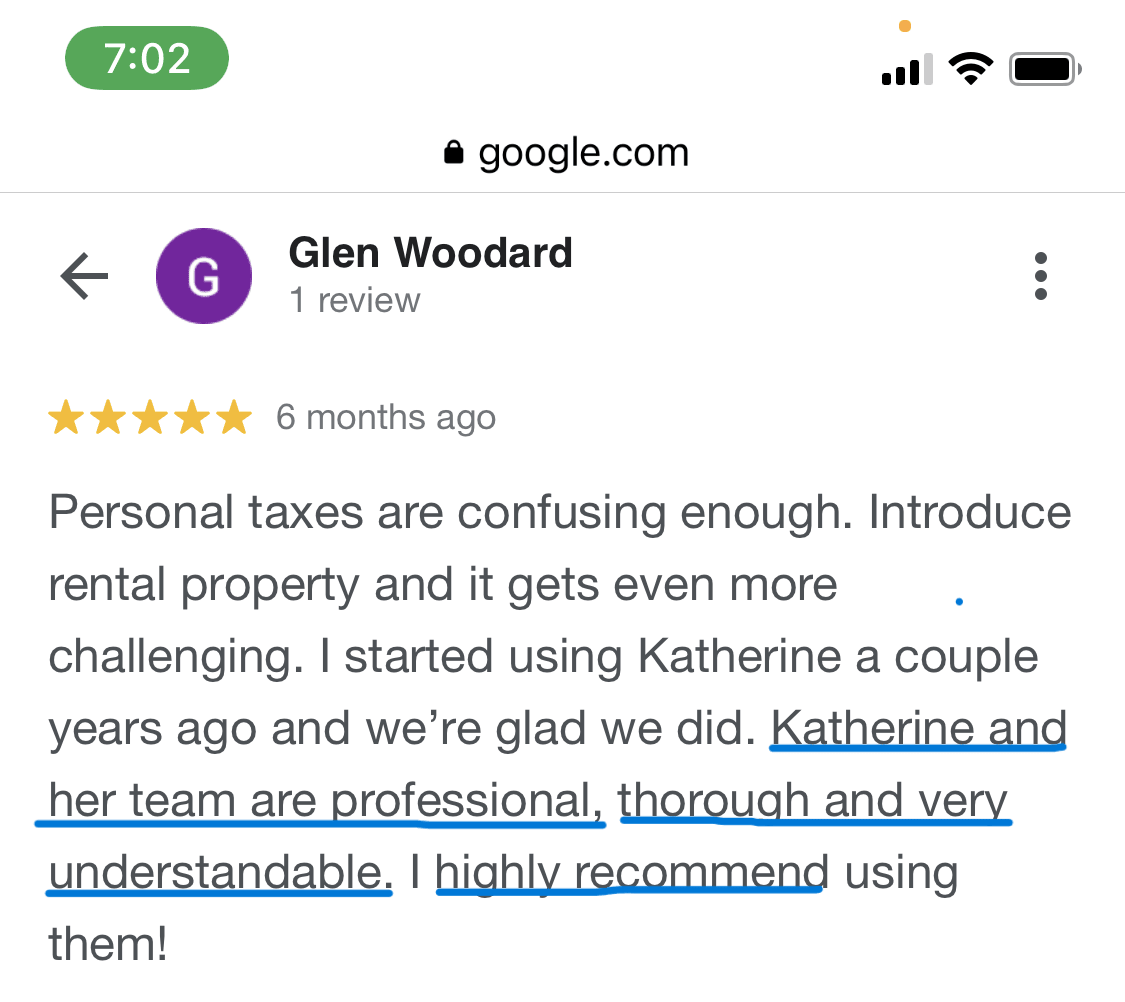The width and height of the screenshot is (1125, 1002).
Task: Tap the green 7:02 time pill
Action: click(147, 58)
